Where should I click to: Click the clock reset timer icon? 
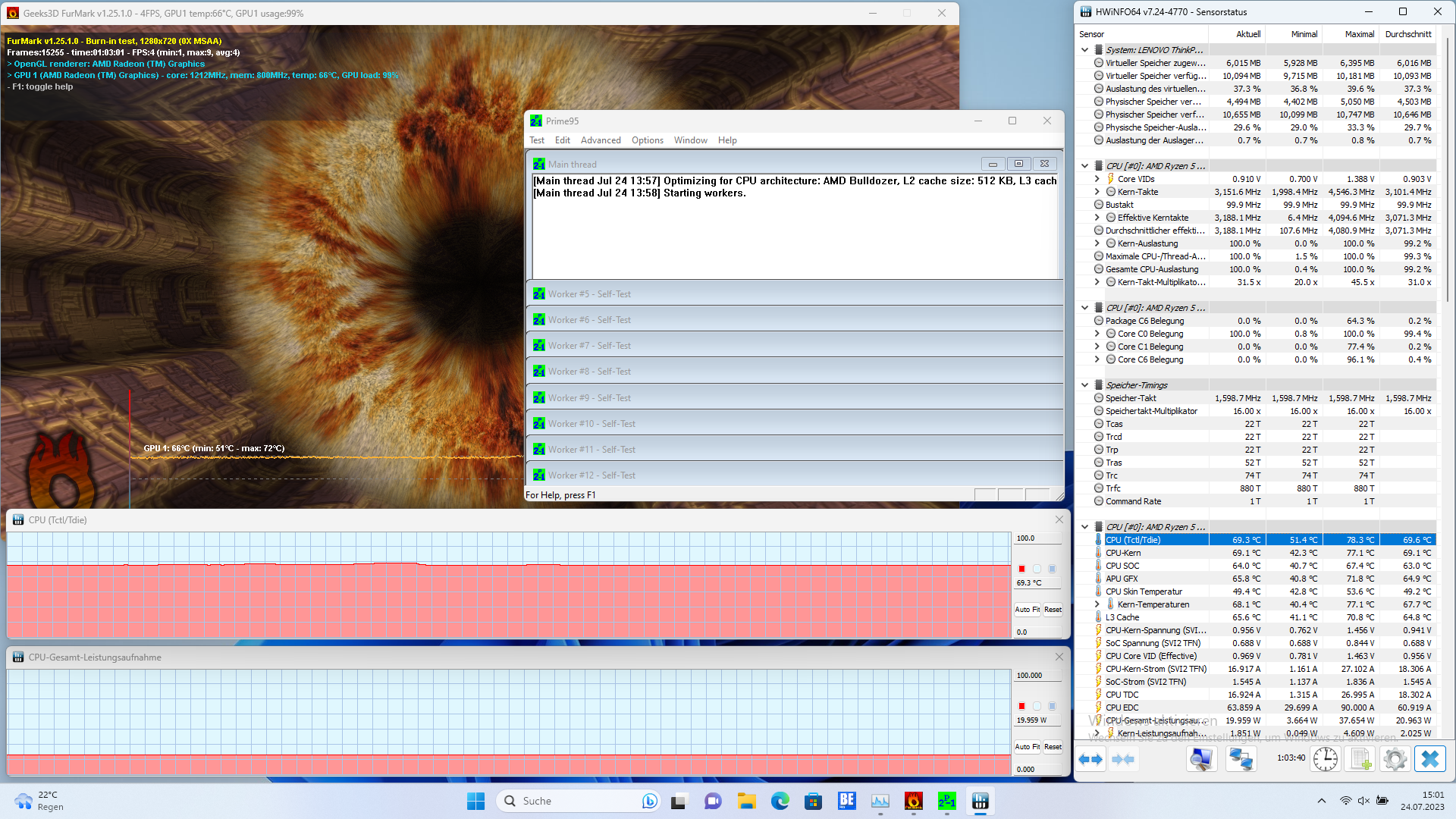click(1326, 759)
